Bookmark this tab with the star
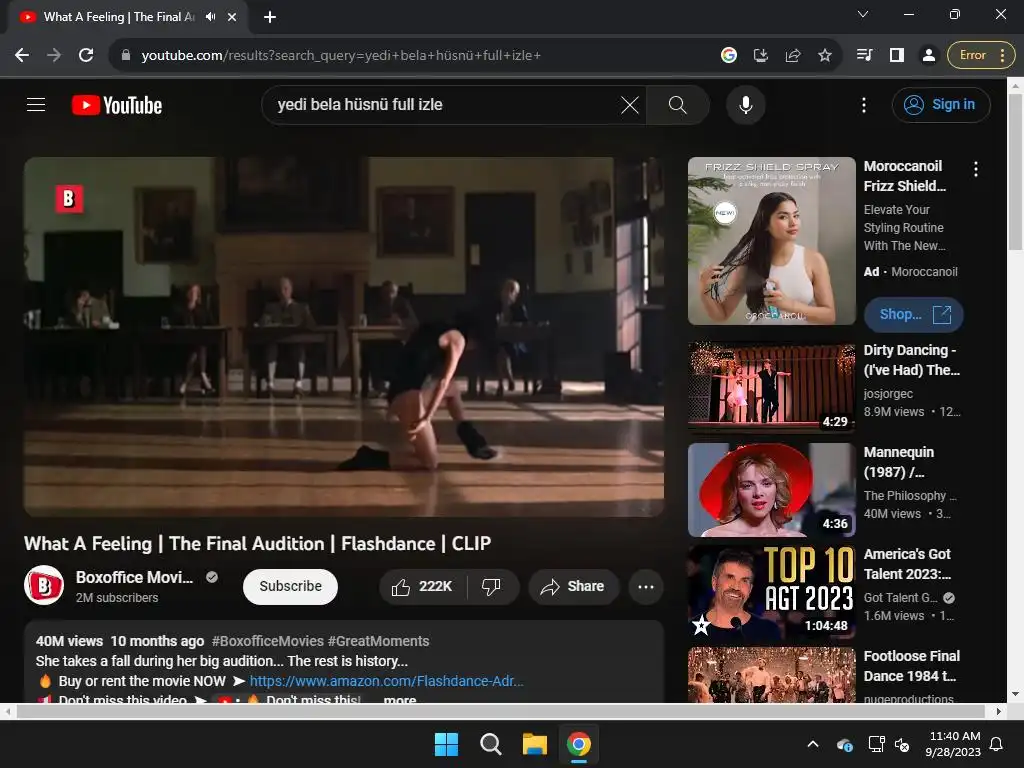This screenshot has width=1024, height=768. pyautogui.click(x=825, y=56)
